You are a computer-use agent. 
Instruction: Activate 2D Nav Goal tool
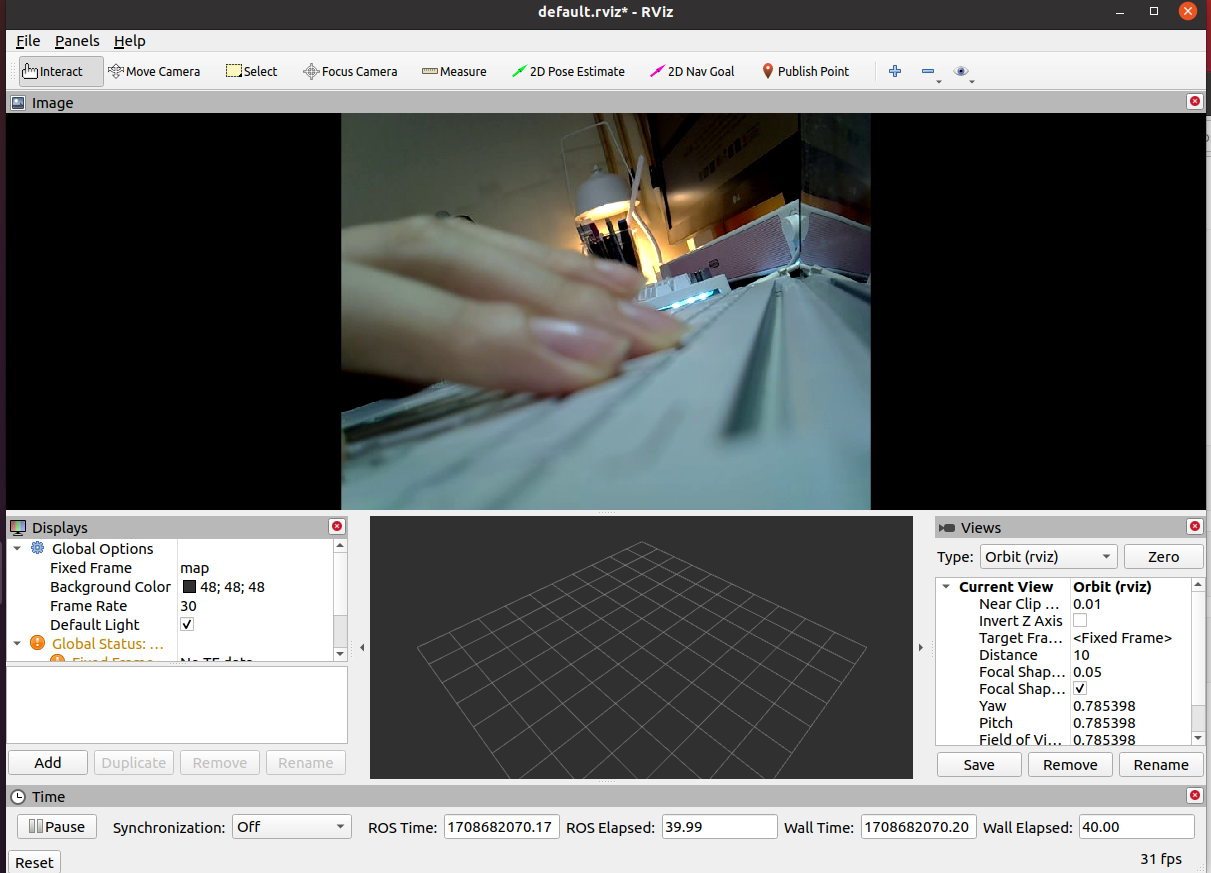coord(692,71)
